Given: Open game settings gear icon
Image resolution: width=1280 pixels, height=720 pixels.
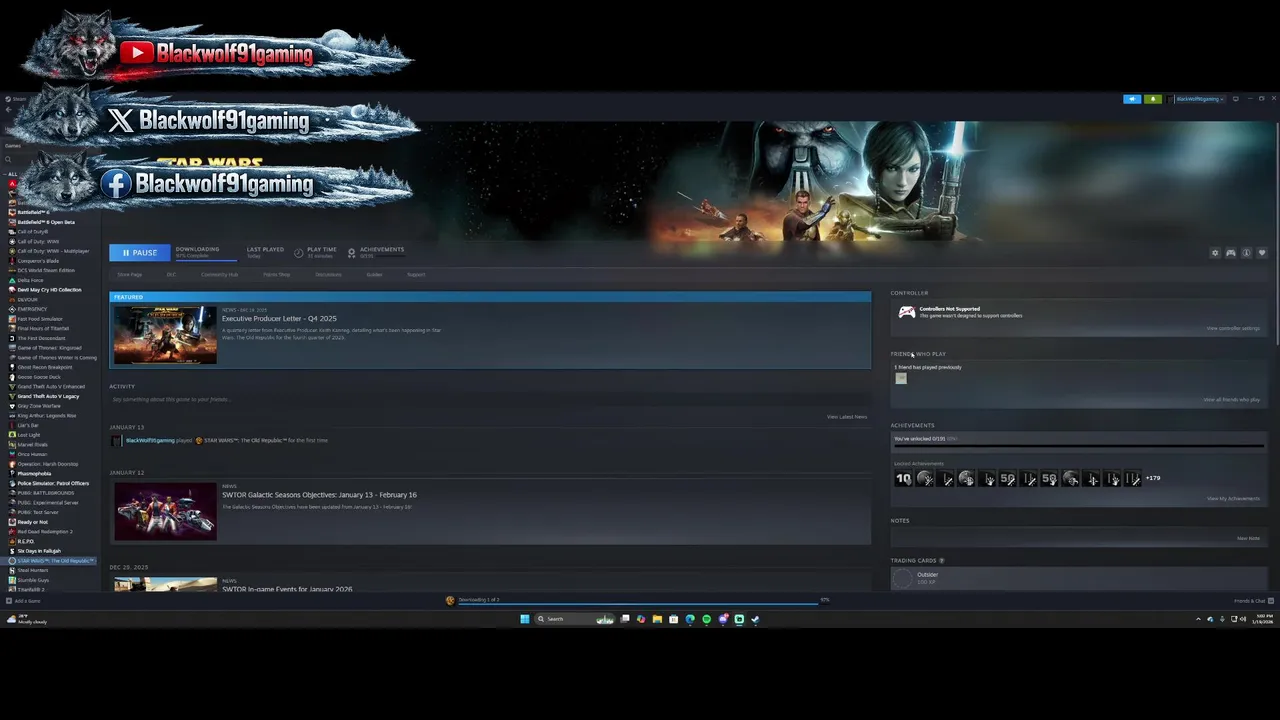Looking at the screenshot, I should click(x=1215, y=253).
